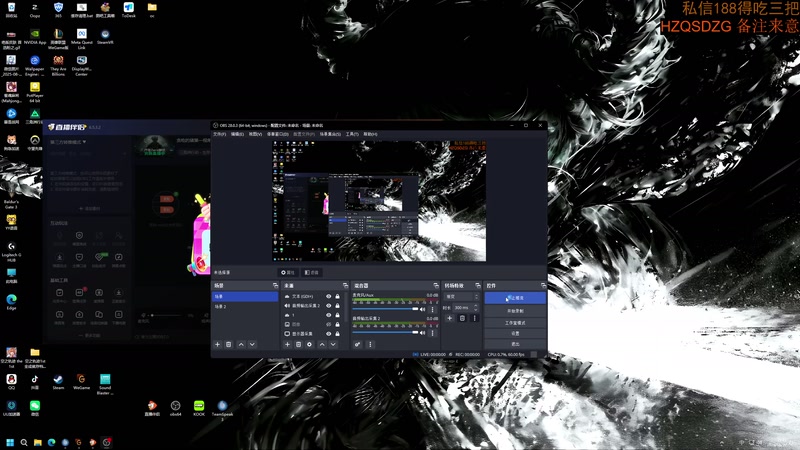800x450 pixels.
Task: Select Steam desktop shortcut
Action: click(x=58, y=382)
